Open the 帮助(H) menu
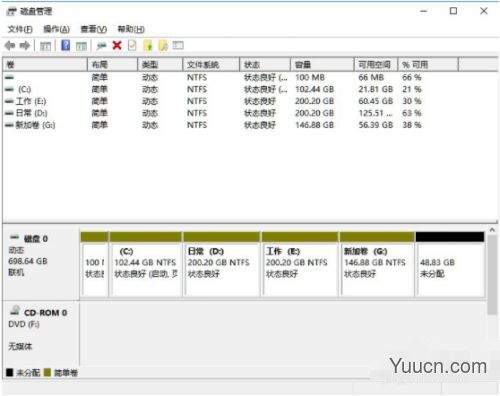This screenshot has height=396, width=500. [x=131, y=29]
